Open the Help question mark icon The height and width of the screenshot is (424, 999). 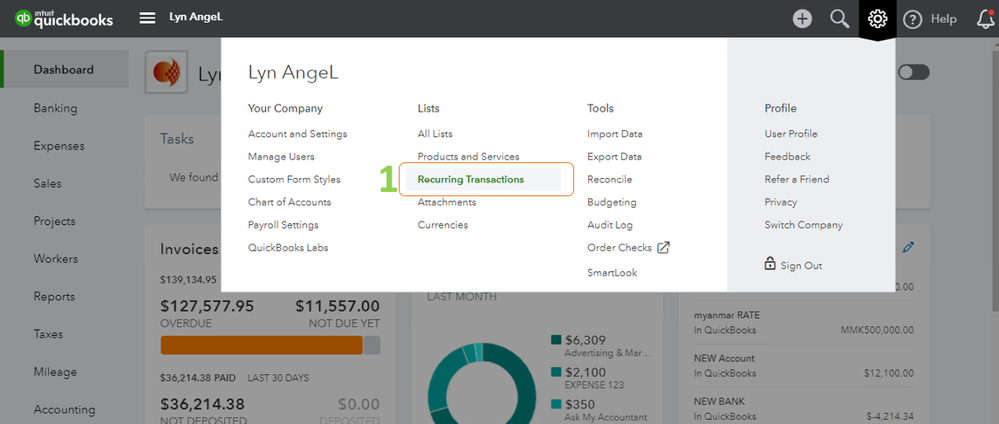click(x=912, y=19)
